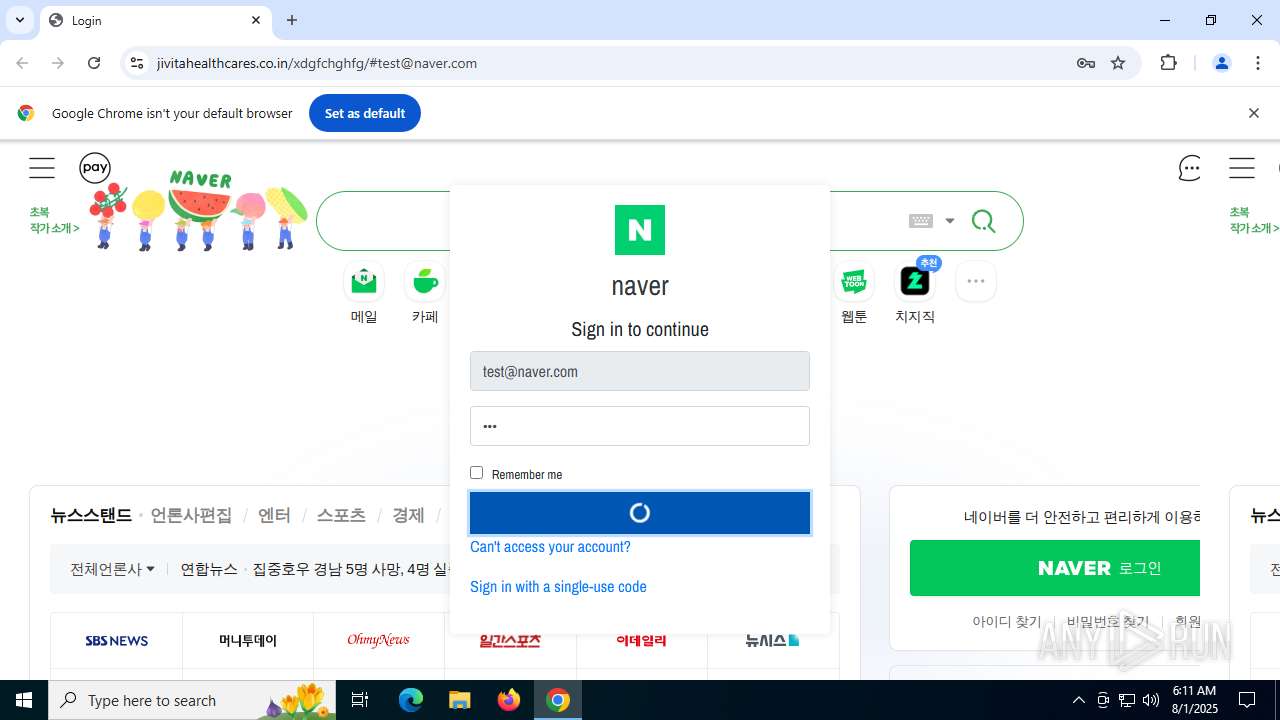Click the email field showing test@naver.com

coord(640,371)
